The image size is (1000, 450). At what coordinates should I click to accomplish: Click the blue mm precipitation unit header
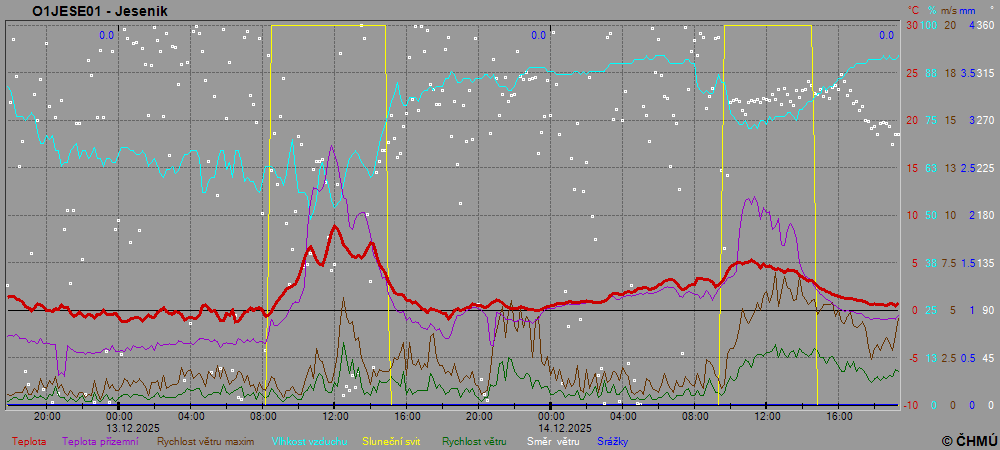(x=969, y=10)
